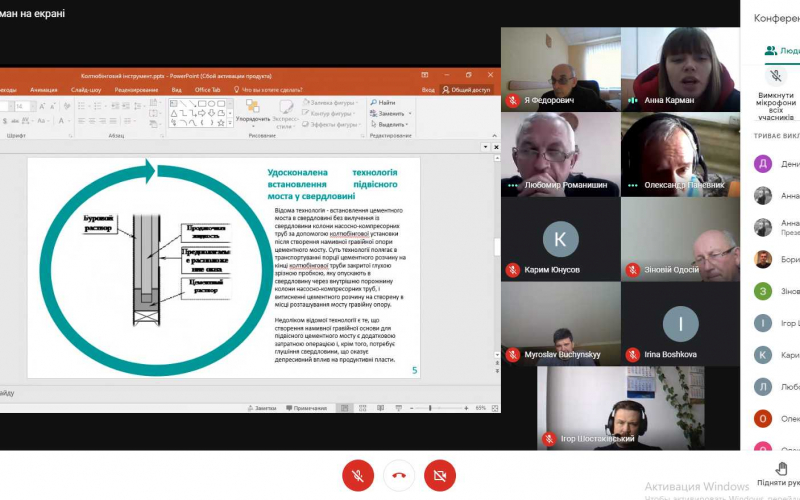Viewport: 800px width, 500px height.
Task: Switch to Slide Sorter view icon
Action: point(363,408)
